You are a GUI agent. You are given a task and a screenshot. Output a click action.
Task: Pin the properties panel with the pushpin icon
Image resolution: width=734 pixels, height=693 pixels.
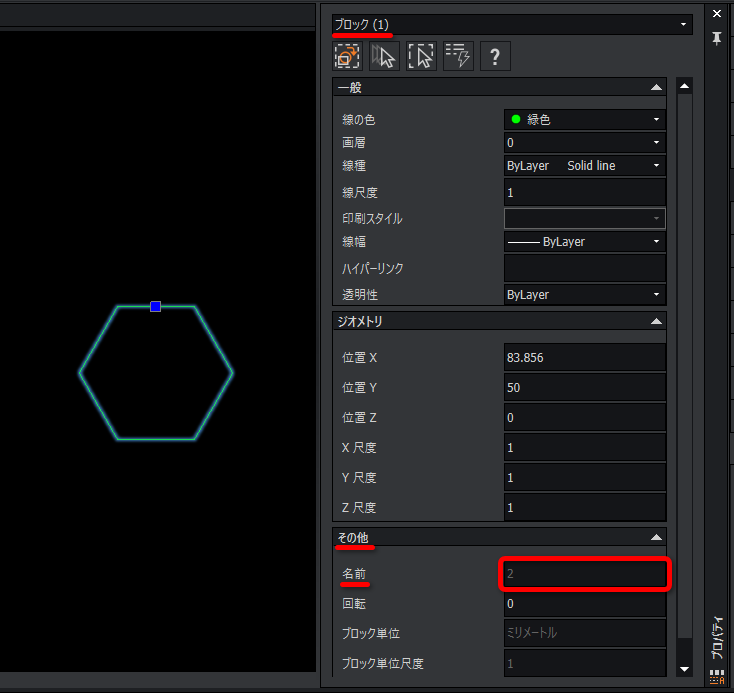[x=717, y=38]
